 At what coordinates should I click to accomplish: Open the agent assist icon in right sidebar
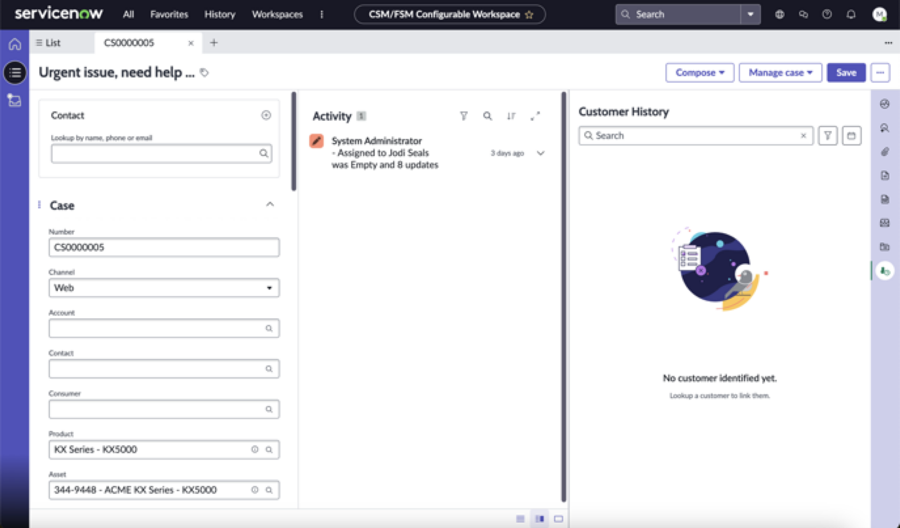coord(885,127)
